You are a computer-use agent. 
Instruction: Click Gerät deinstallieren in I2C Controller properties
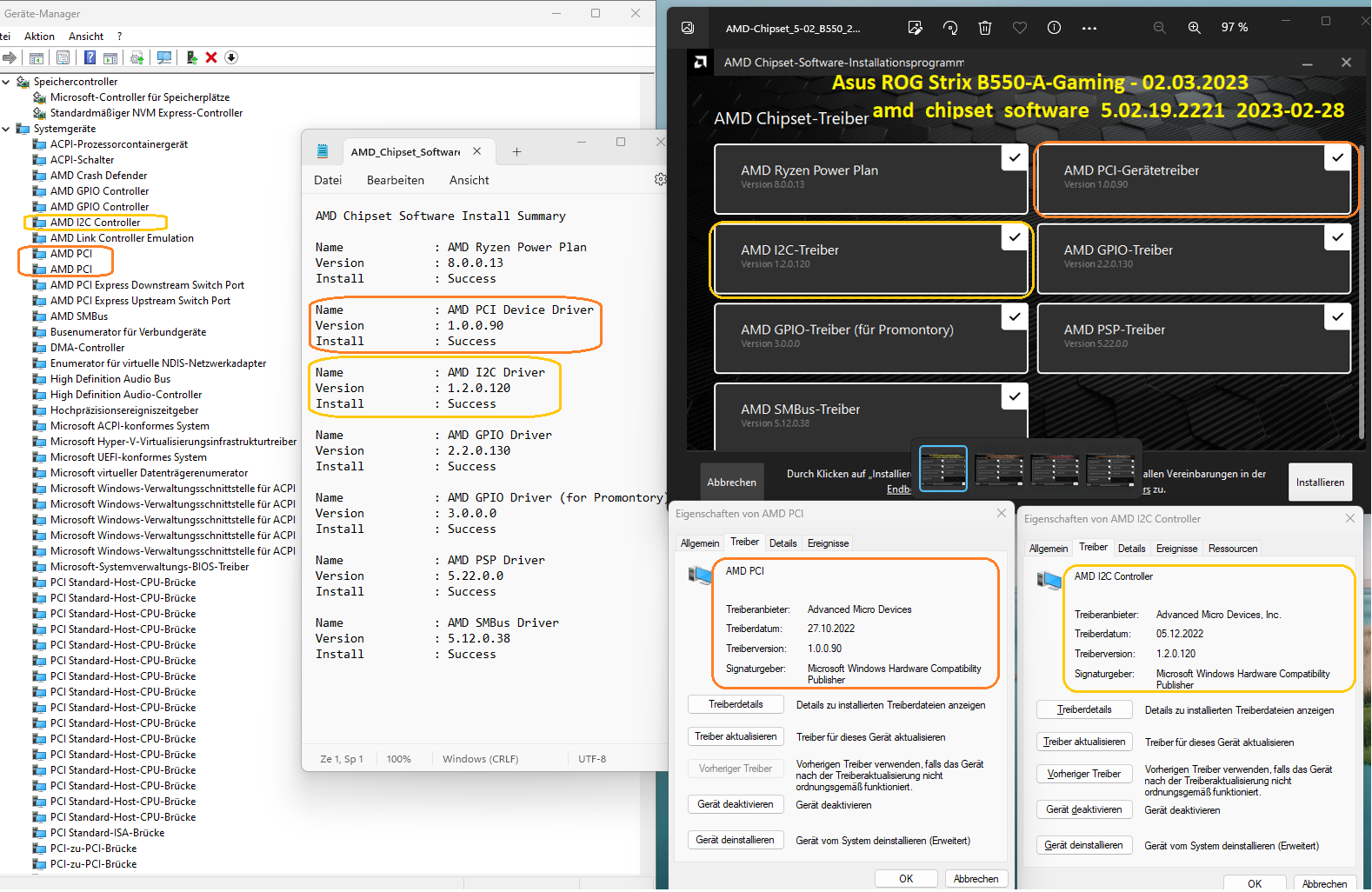pyautogui.click(x=1083, y=845)
